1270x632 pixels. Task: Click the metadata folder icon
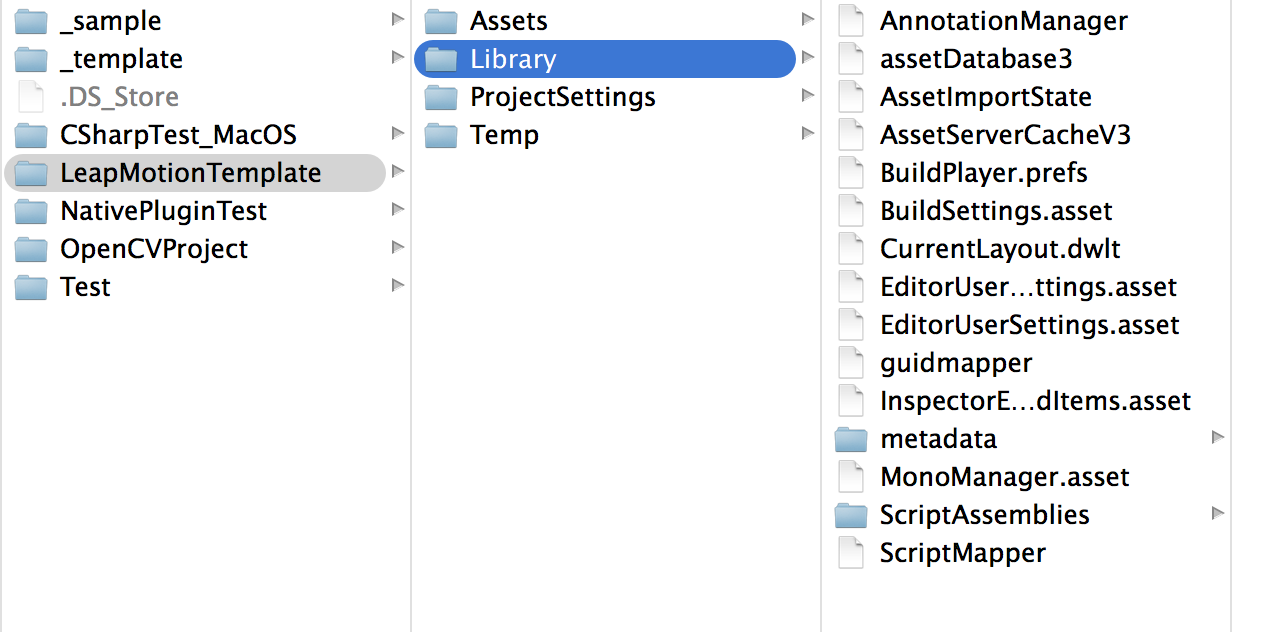click(851, 439)
